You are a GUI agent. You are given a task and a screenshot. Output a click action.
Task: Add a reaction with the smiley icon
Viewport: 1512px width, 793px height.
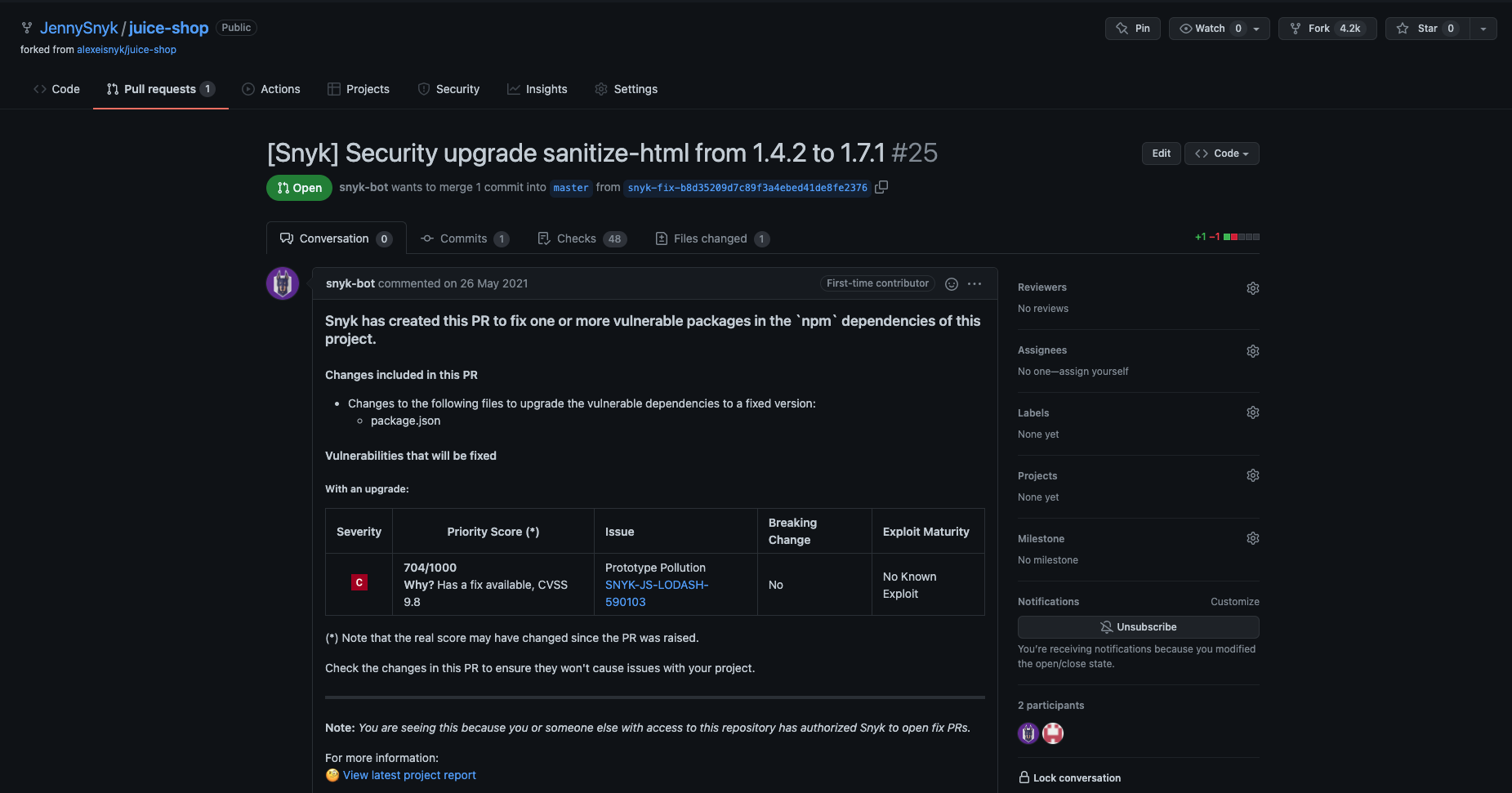951,283
